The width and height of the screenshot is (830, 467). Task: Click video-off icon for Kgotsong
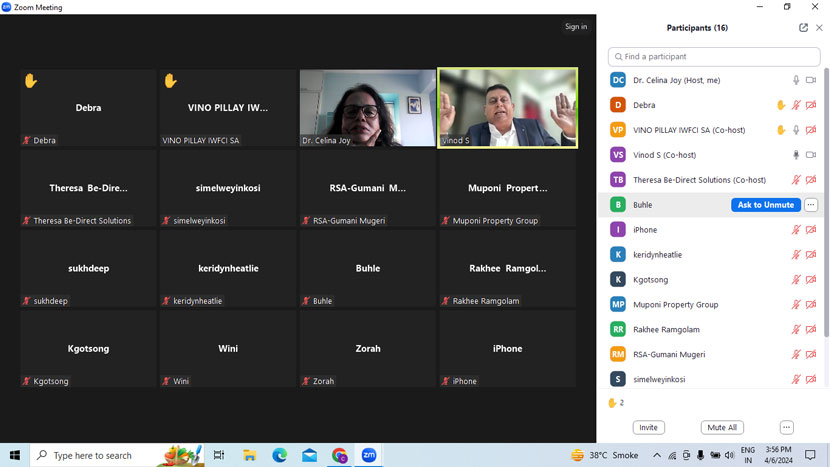[x=811, y=280]
